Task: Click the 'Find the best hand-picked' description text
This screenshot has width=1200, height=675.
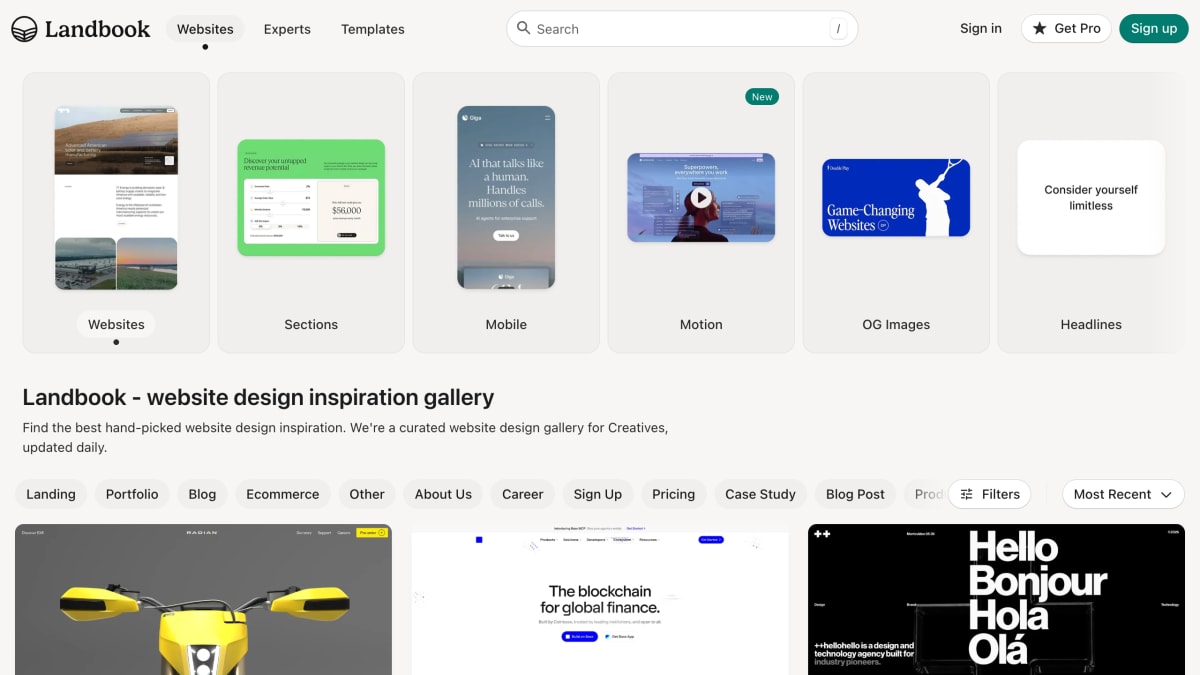Action: click(x=345, y=437)
